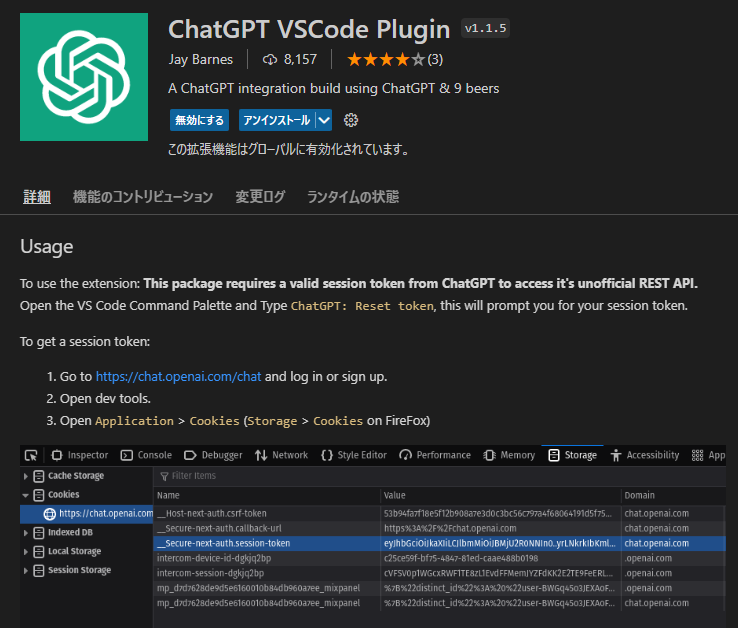Select the Storage devtools tab
The width and height of the screenshot is (738, 628).
coord(572,455)
